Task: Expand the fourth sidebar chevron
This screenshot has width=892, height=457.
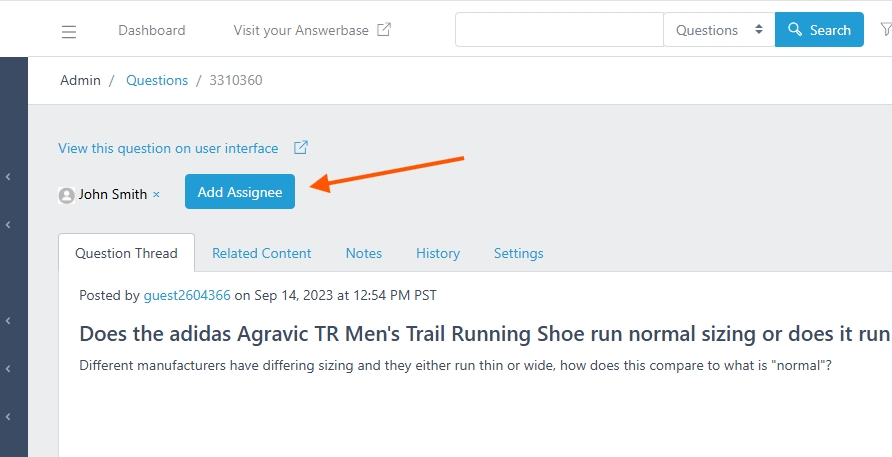Action: 8,369
